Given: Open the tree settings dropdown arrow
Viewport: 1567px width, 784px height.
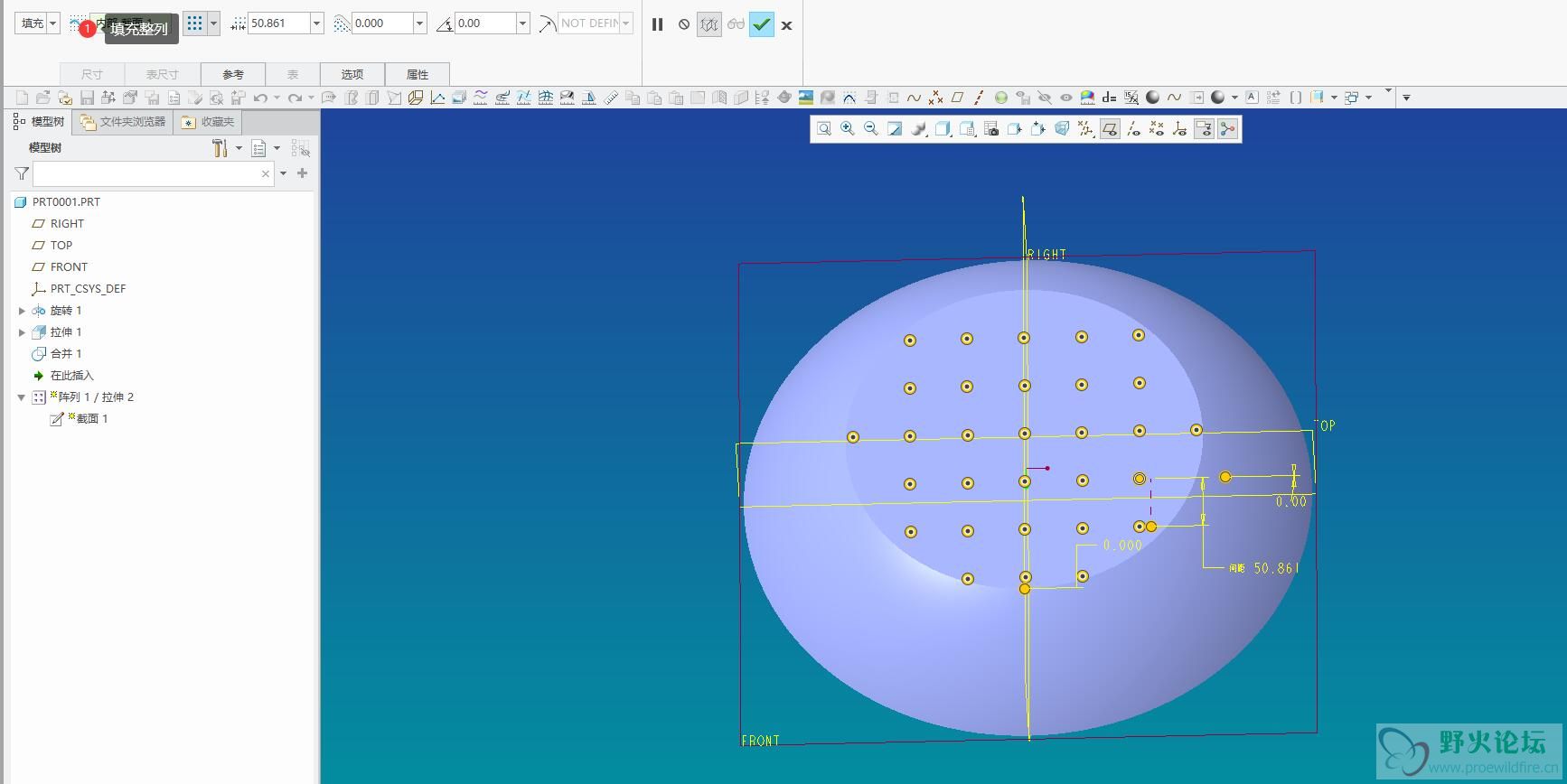Looking at the screenshot, I should click(239, 148).
